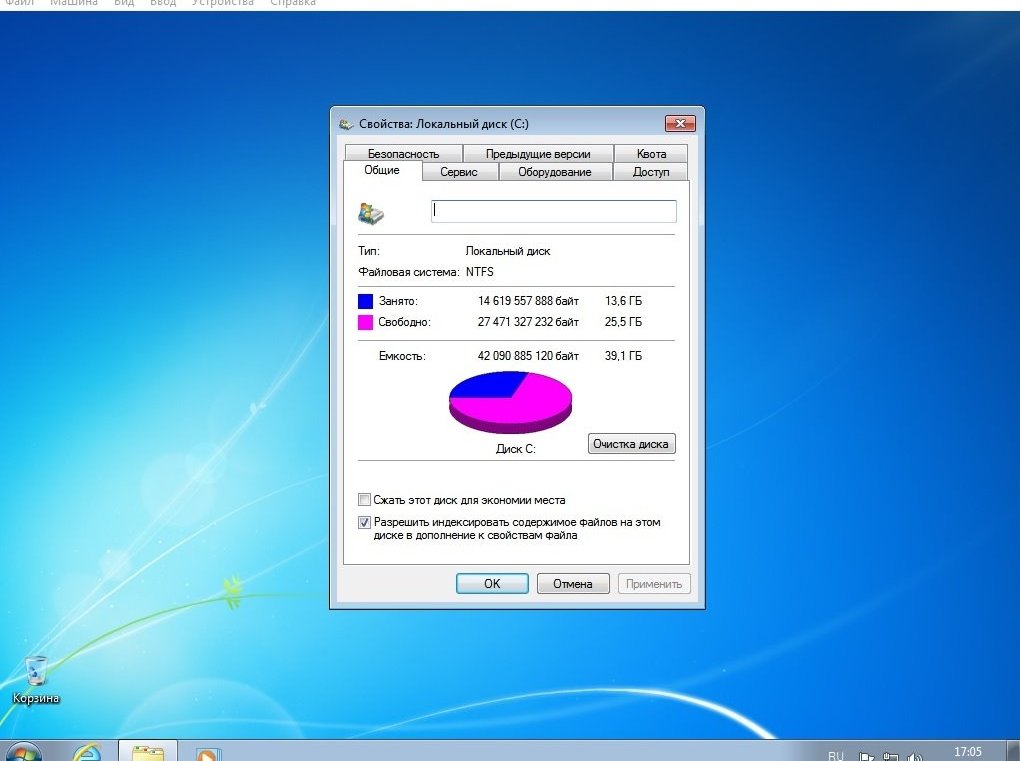Click the magenta Свободно color swatch

366,322
